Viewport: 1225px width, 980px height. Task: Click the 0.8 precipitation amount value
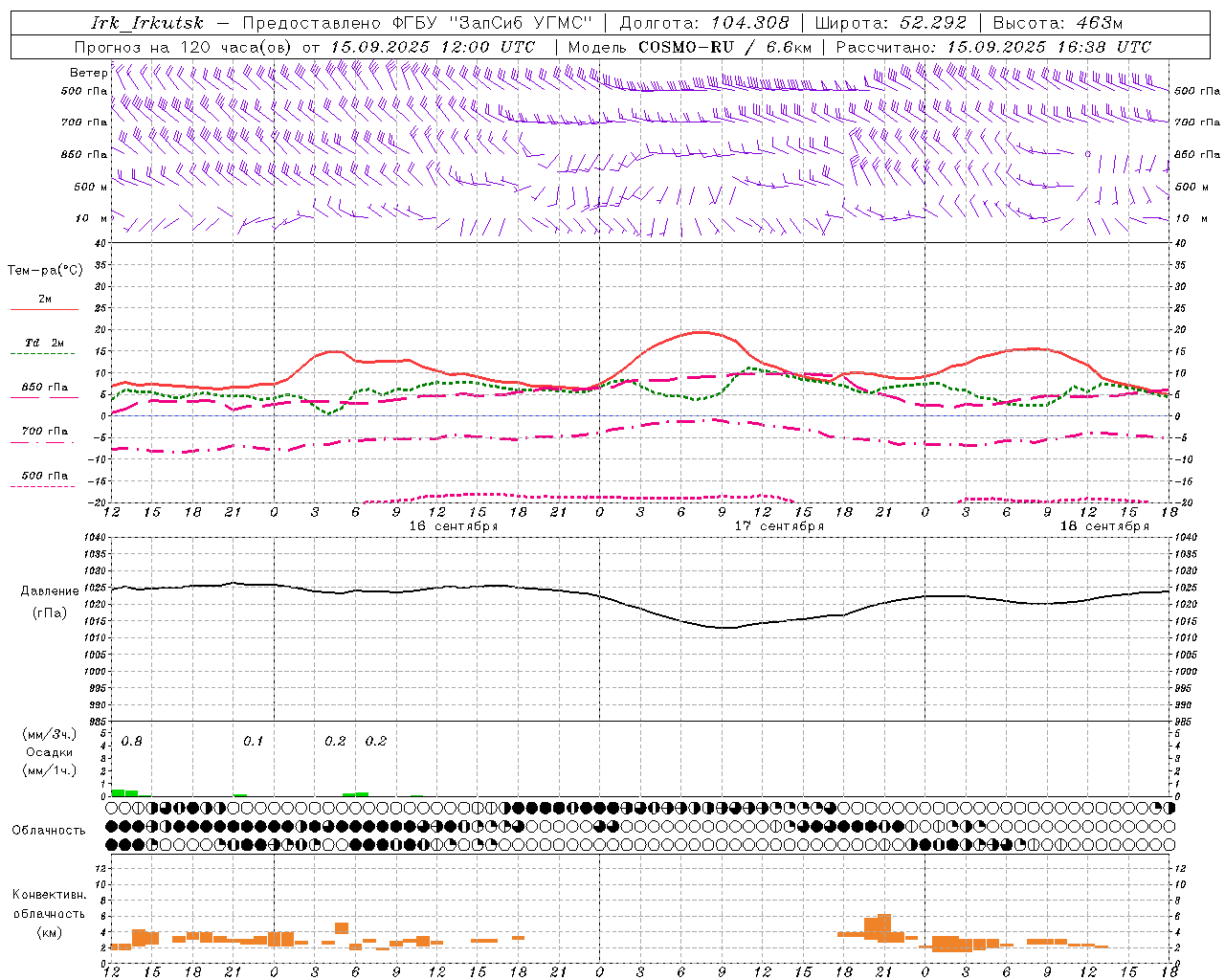pyautogui.click(x=132, y=741)
